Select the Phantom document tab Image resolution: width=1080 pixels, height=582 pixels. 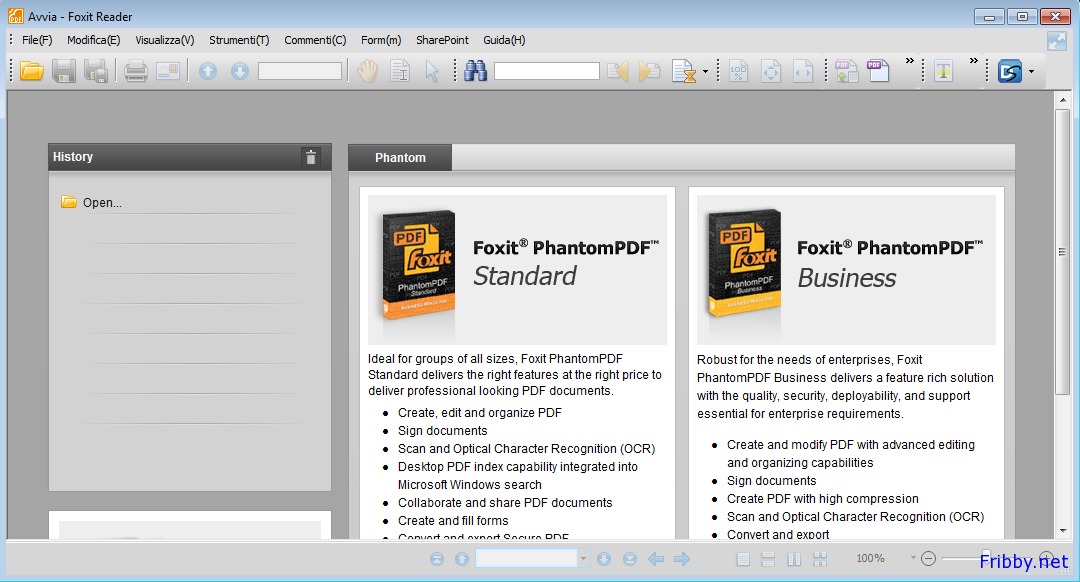tap(399, 157)
